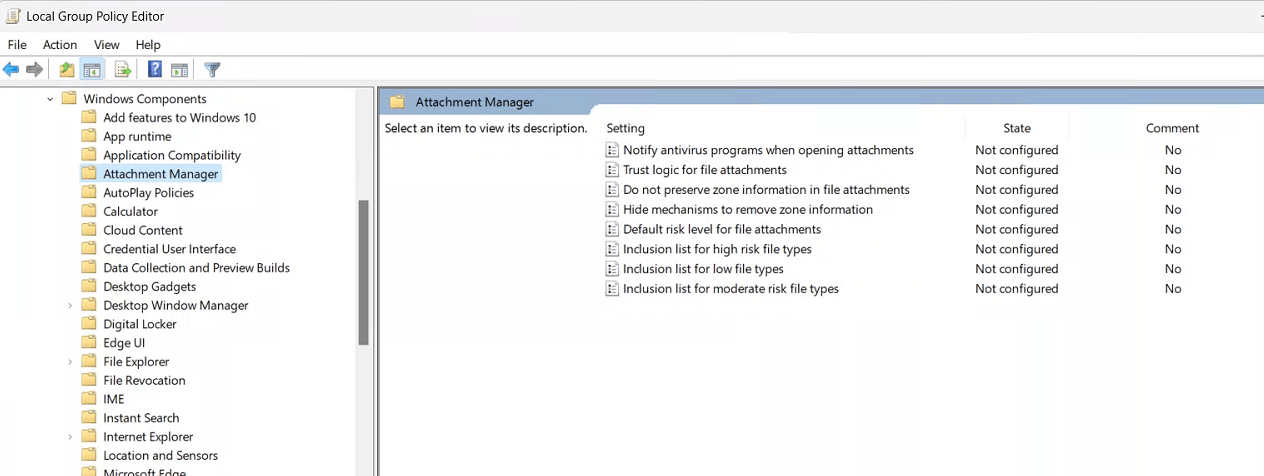This screenshot has height=476, width=1264.
Task: Toggle the Show/Hide Action Pane icon
Action: click(180, 70)
